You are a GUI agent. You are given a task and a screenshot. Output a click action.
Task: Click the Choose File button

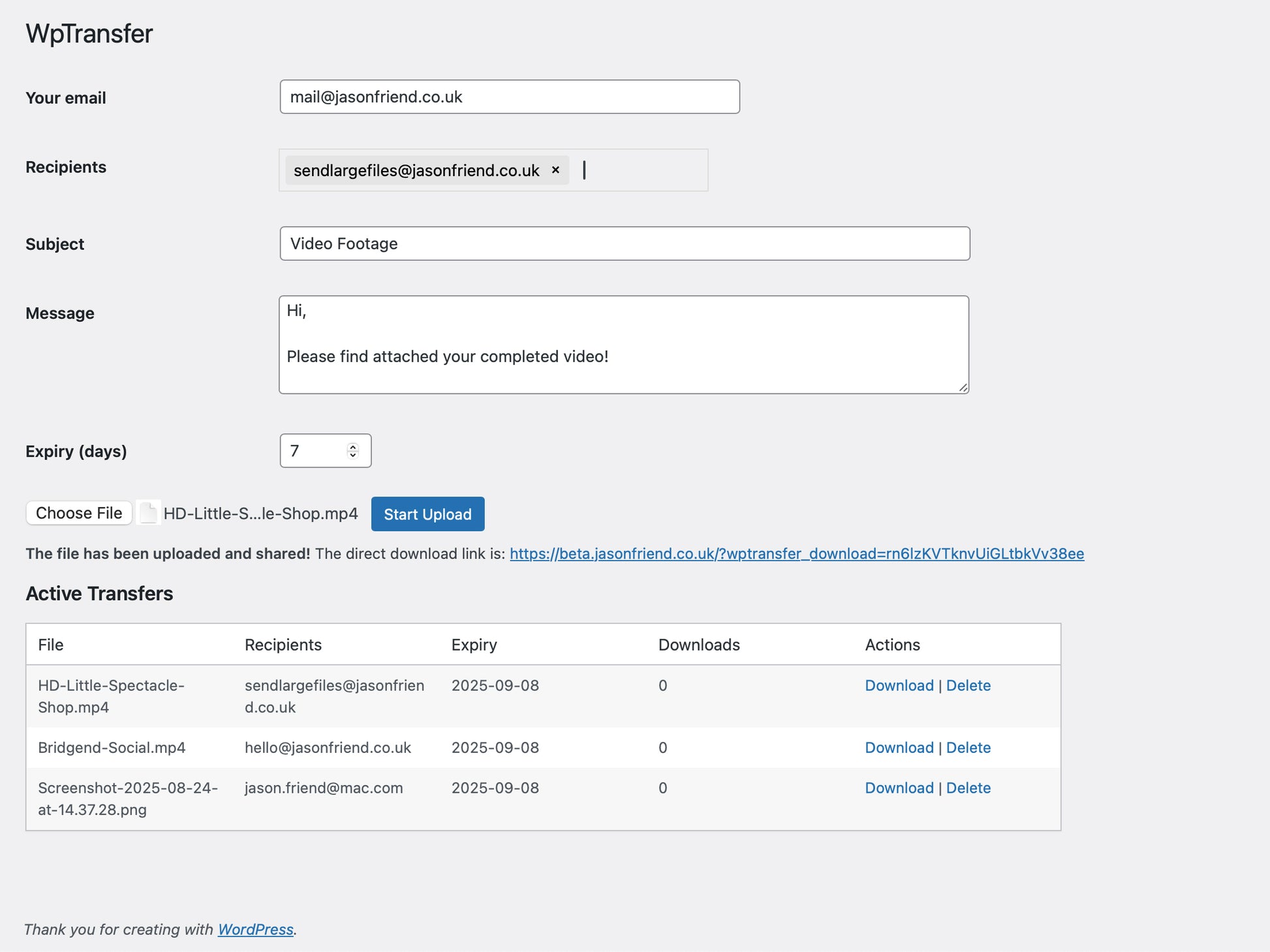(x=79, y=513)
